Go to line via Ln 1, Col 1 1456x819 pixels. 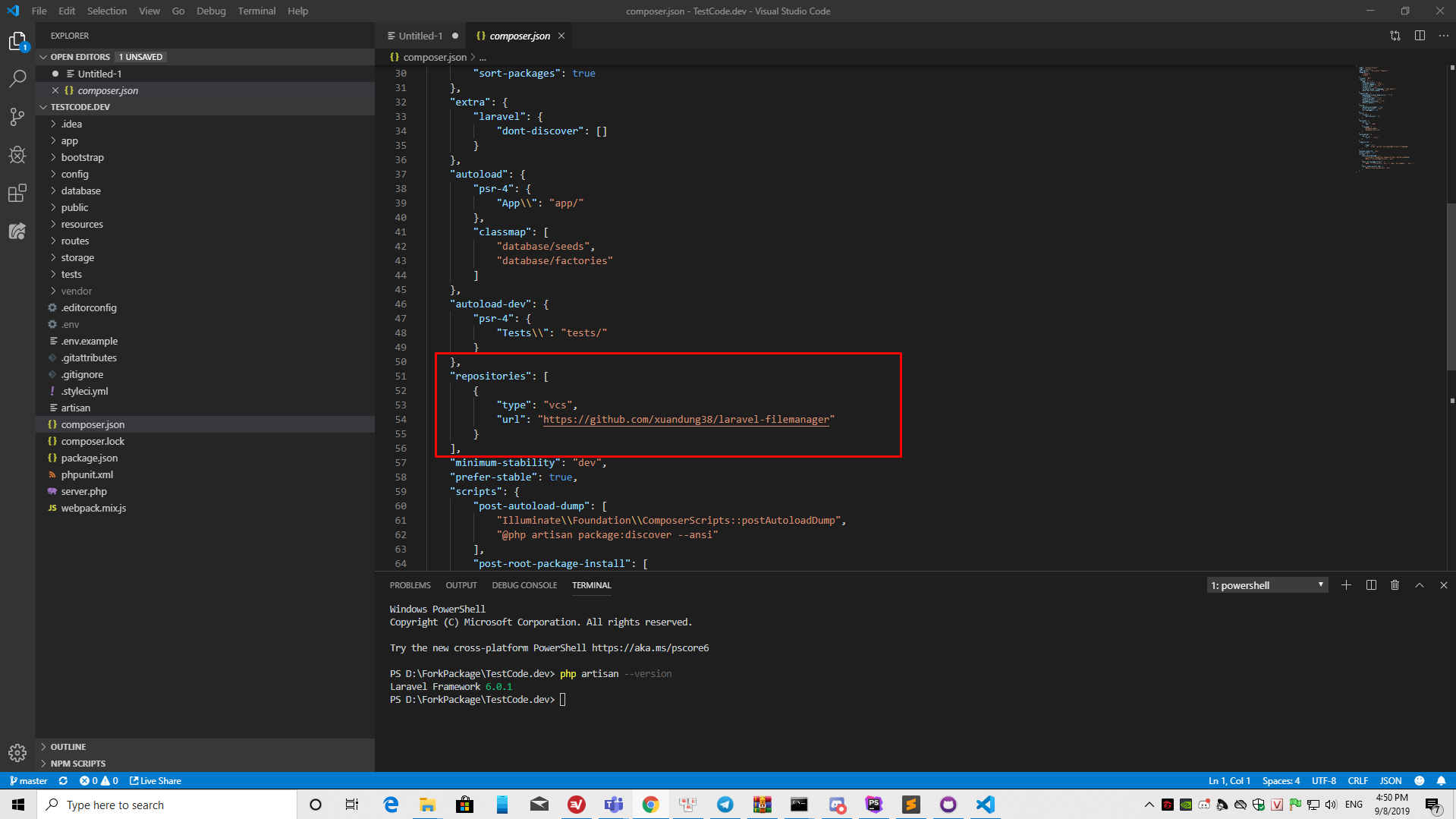point(1229,781)
